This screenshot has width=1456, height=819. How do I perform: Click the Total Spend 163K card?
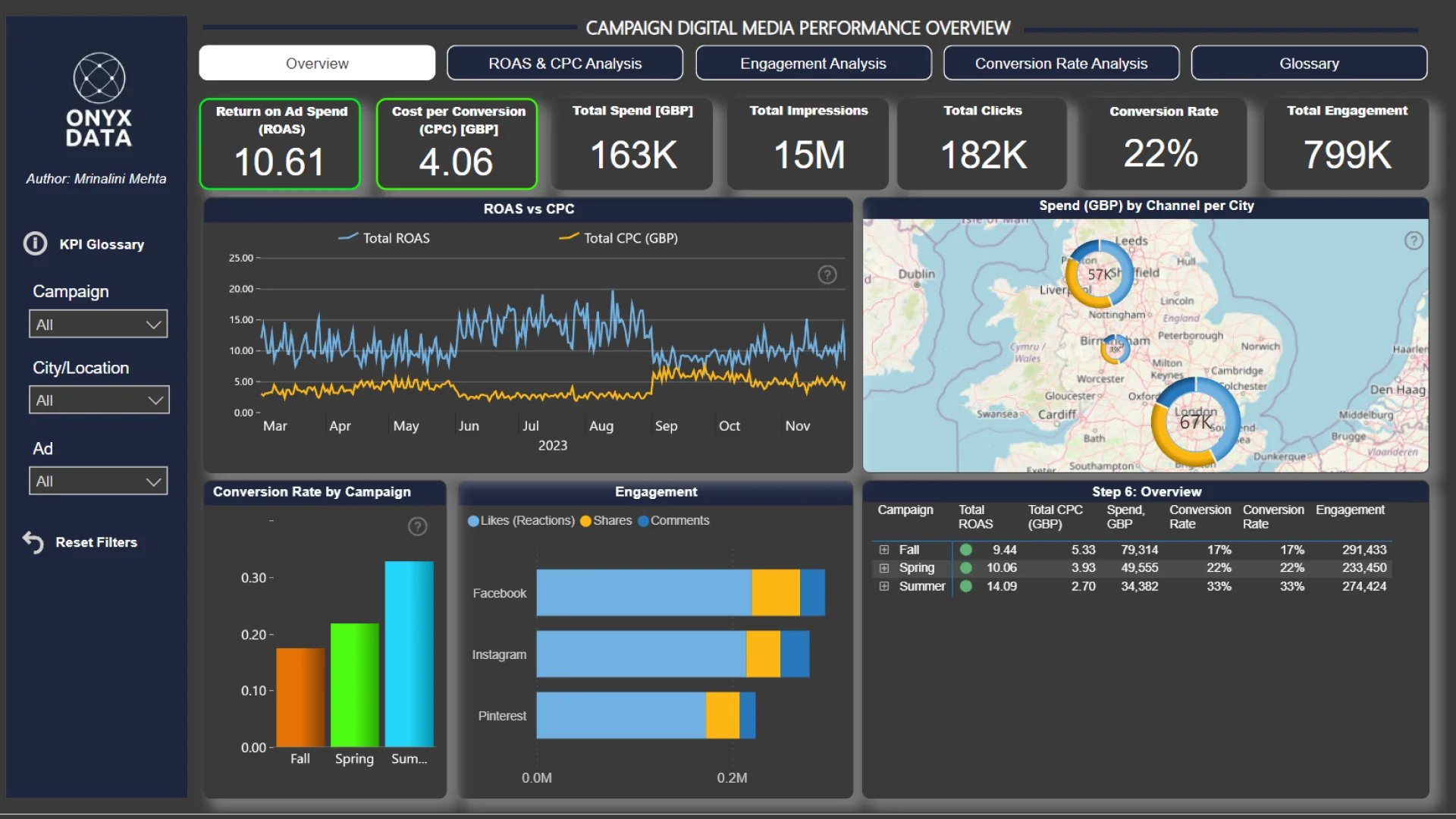tap(632, 144)
